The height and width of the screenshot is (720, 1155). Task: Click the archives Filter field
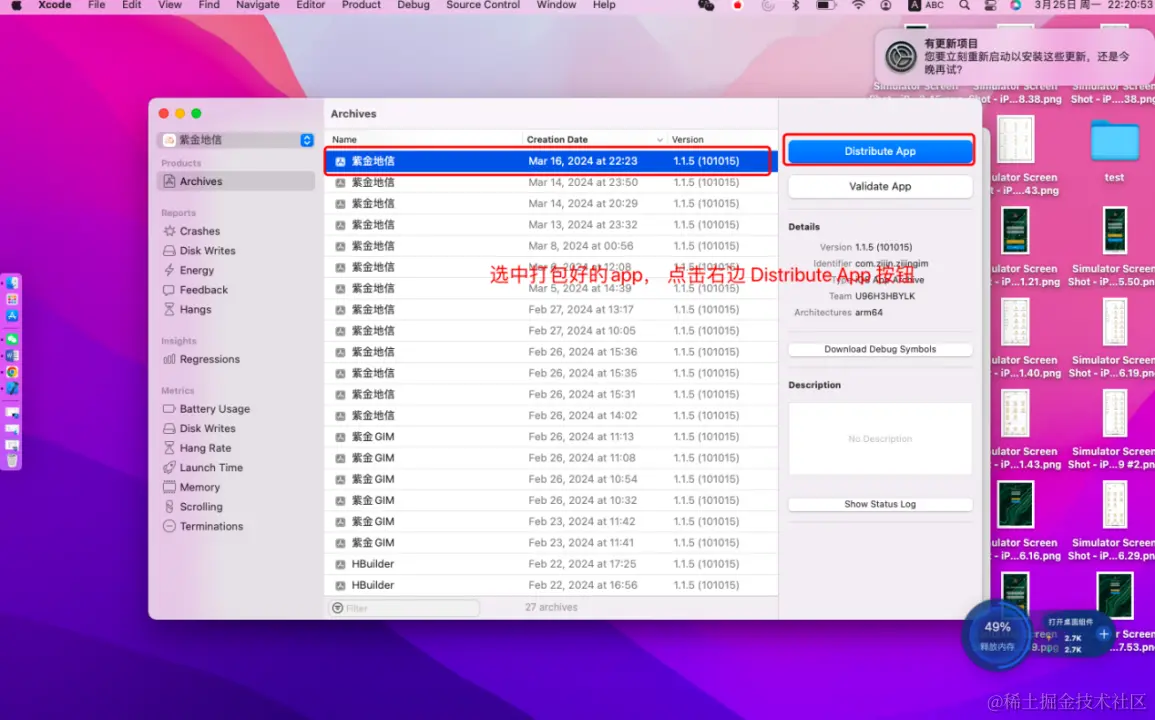coord(404,608)
